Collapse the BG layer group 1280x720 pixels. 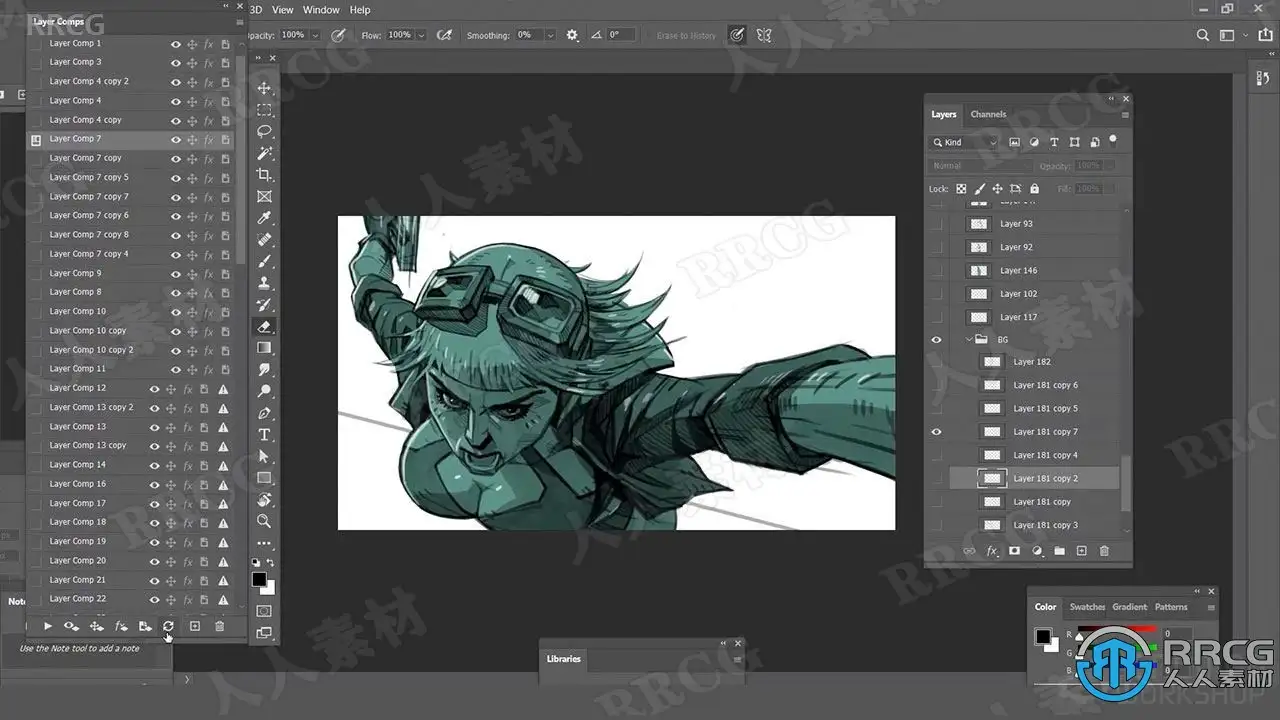[969, 340]
